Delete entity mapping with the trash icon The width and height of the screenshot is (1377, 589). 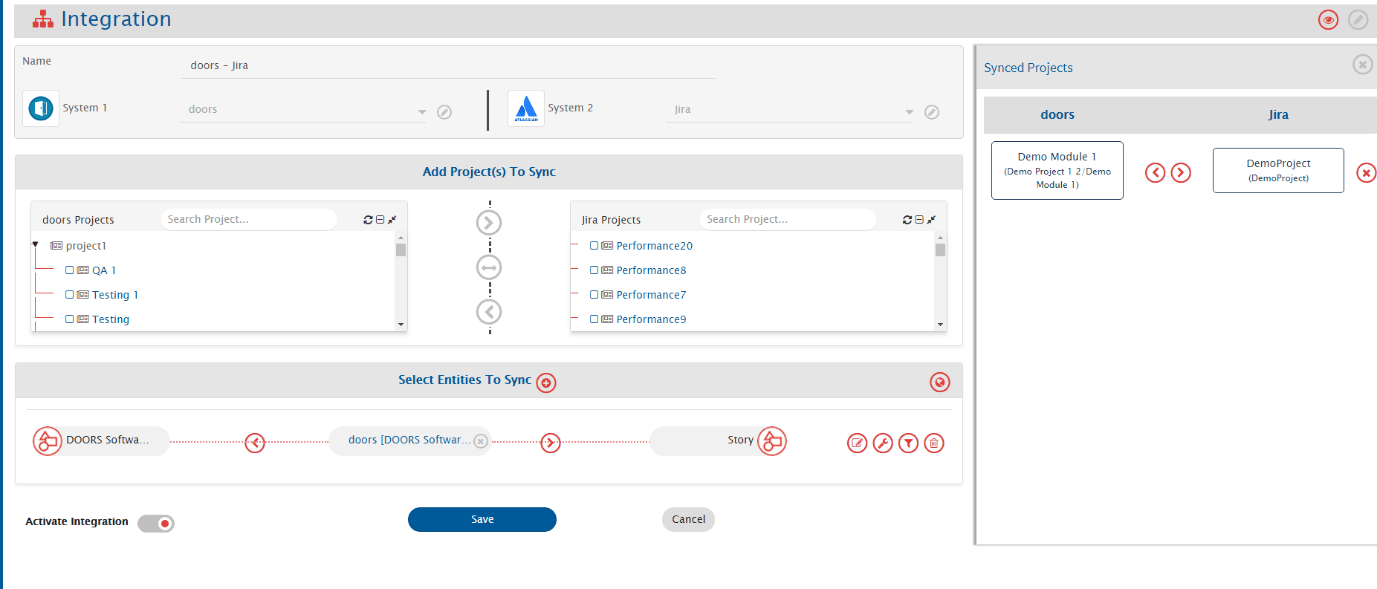[x=934, y=443]
